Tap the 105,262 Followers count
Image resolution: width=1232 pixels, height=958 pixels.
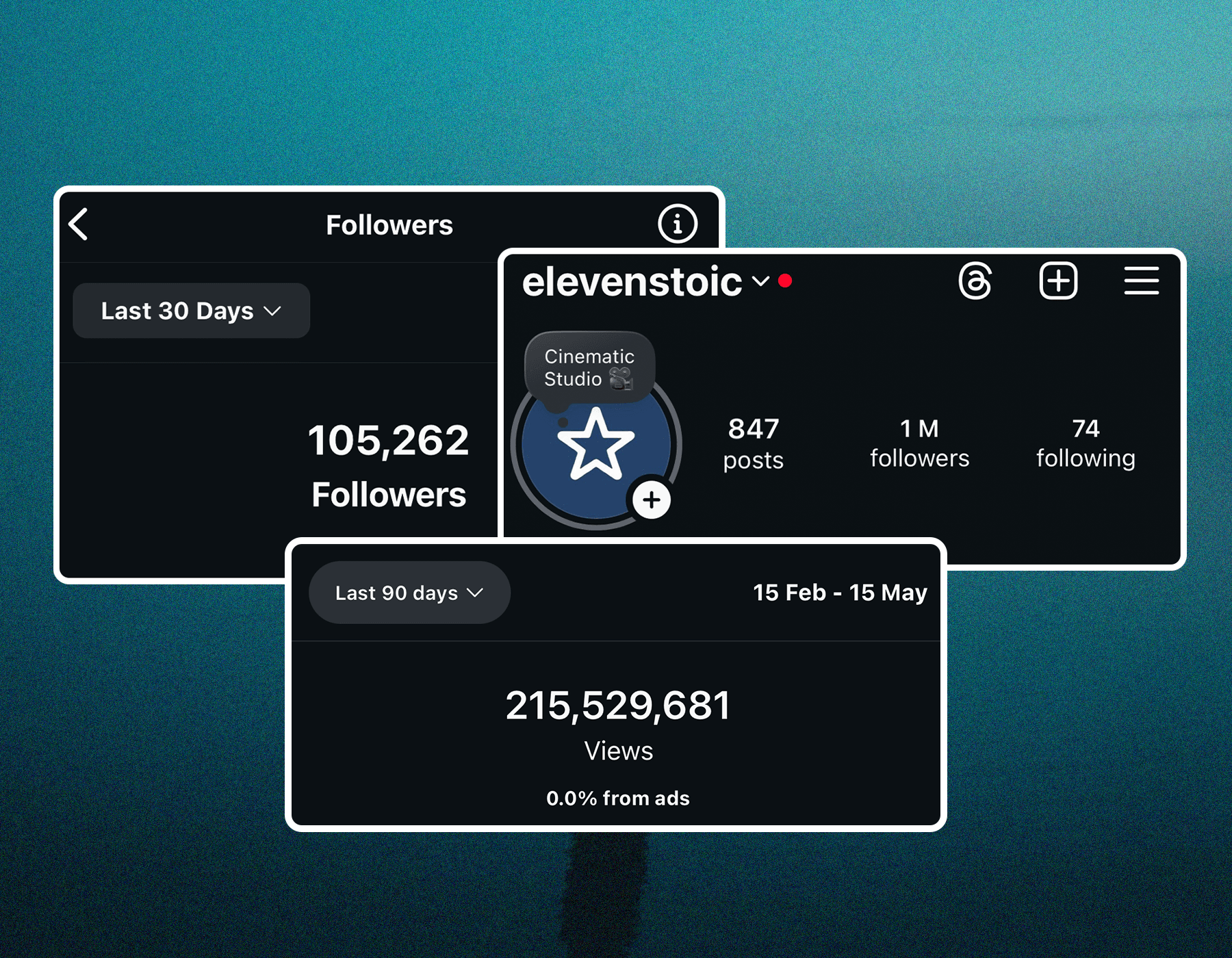point(388,441)
